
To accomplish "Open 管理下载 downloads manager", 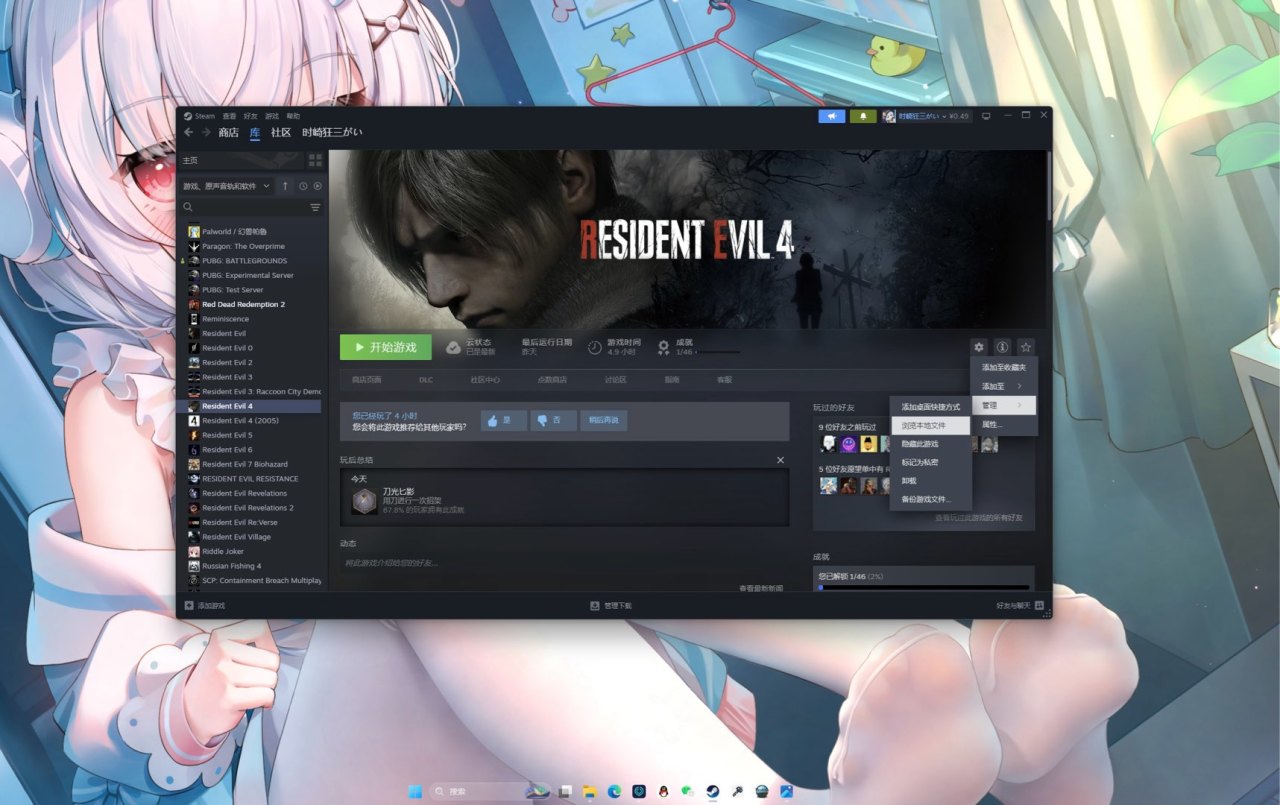I will pyautogui.click(x=611, y=606).
